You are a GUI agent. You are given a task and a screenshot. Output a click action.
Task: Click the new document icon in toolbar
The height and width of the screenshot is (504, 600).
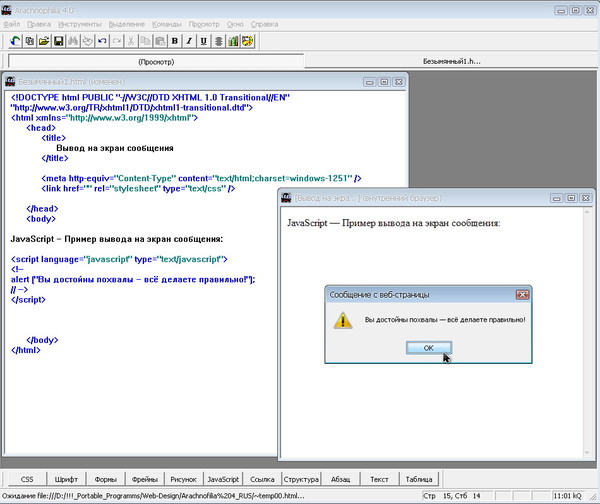click(29, 41)
